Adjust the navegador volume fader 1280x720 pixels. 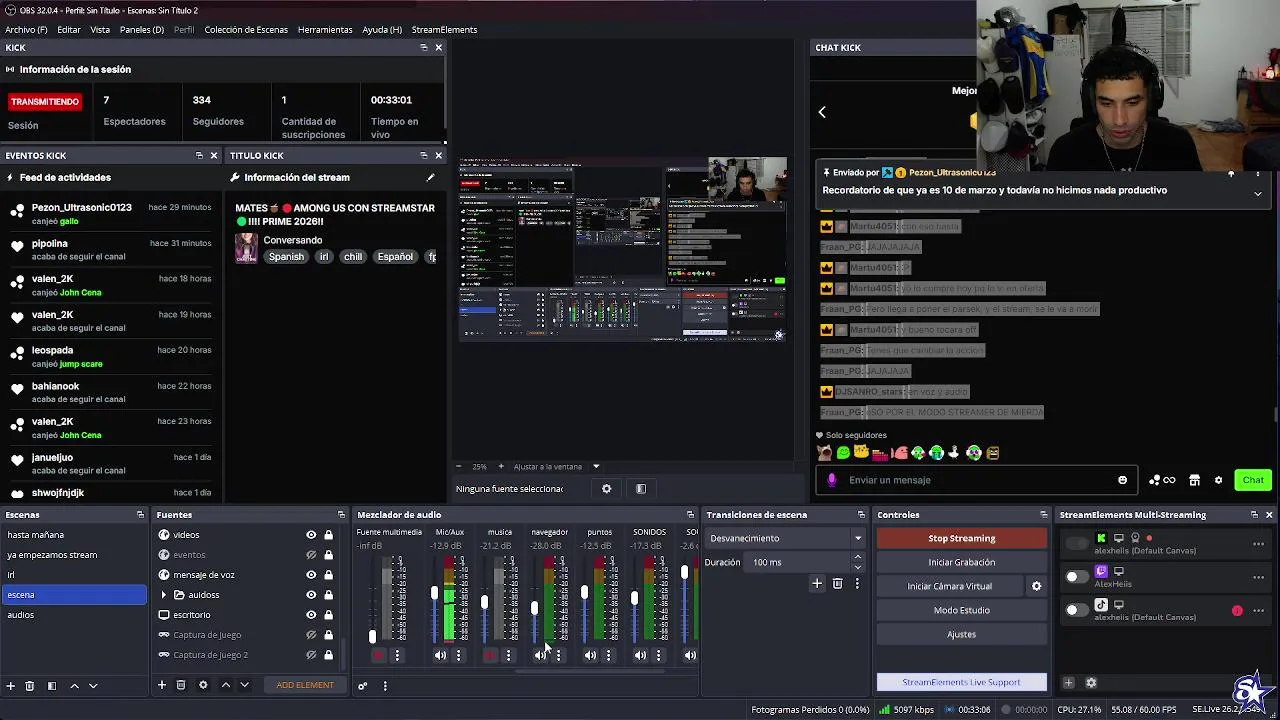coord(534,608)
